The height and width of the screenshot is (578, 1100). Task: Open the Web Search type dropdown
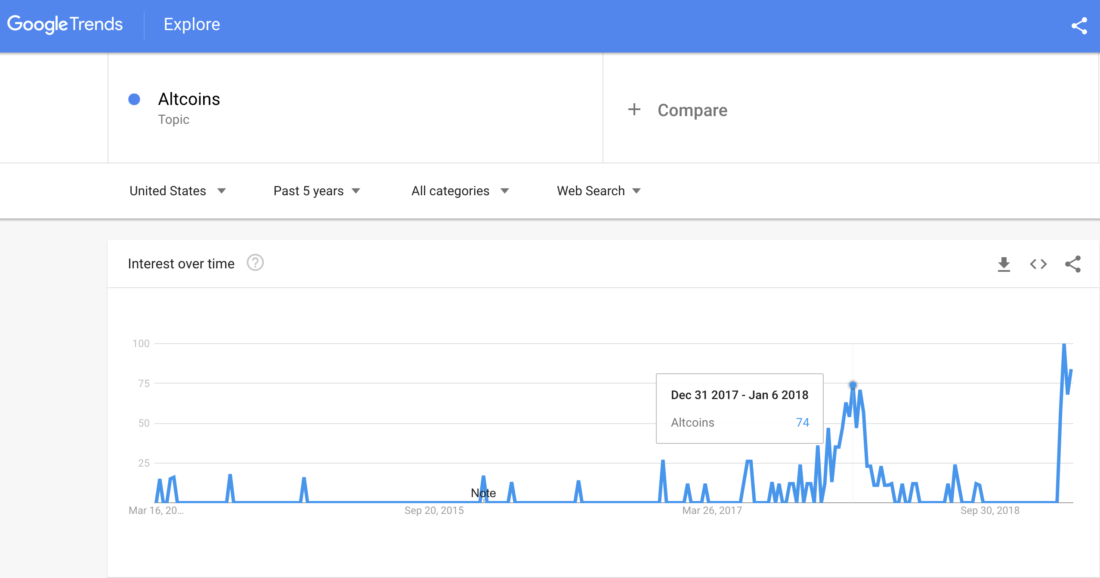coord(597,190)
